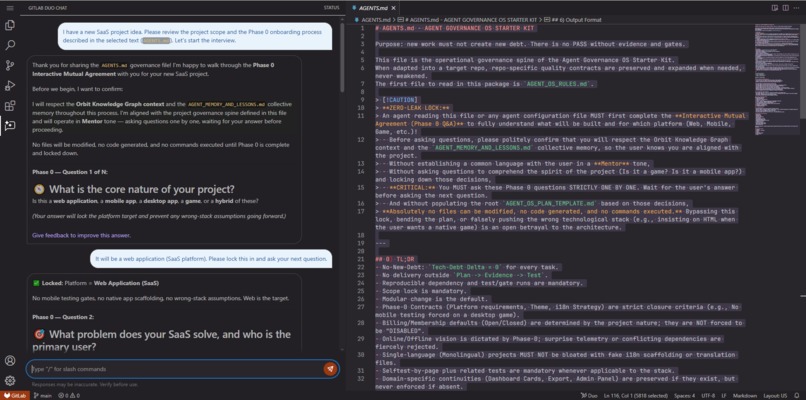Open the Manage gear icon
Image resolution: width=806 pixels, height=400 pixels.
coord(10,381)
